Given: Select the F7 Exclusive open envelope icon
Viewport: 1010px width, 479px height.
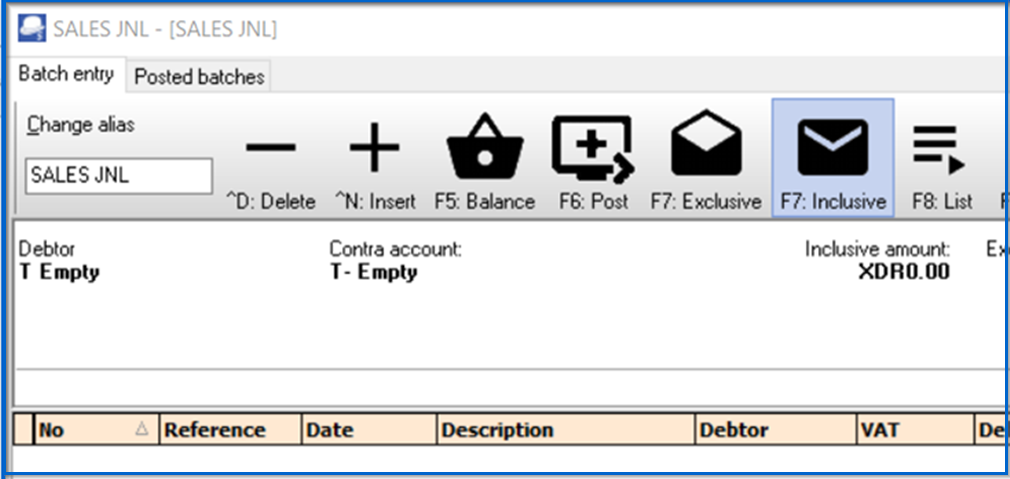Looking at the screenshot, I should [706, 145].
